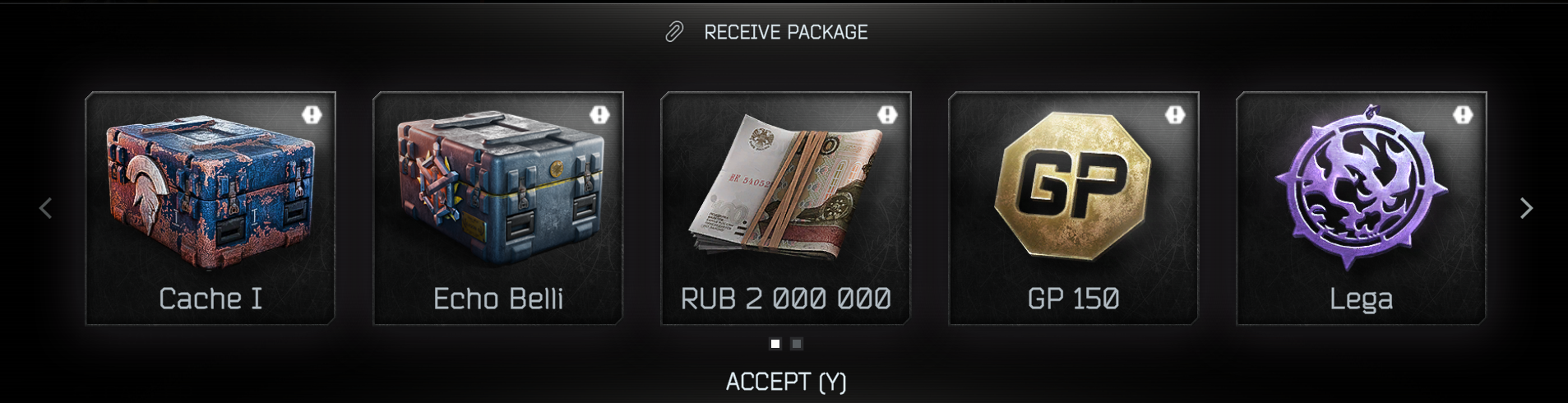
Task: Switch to the second page indicator dot
Action: coord(796,344)
